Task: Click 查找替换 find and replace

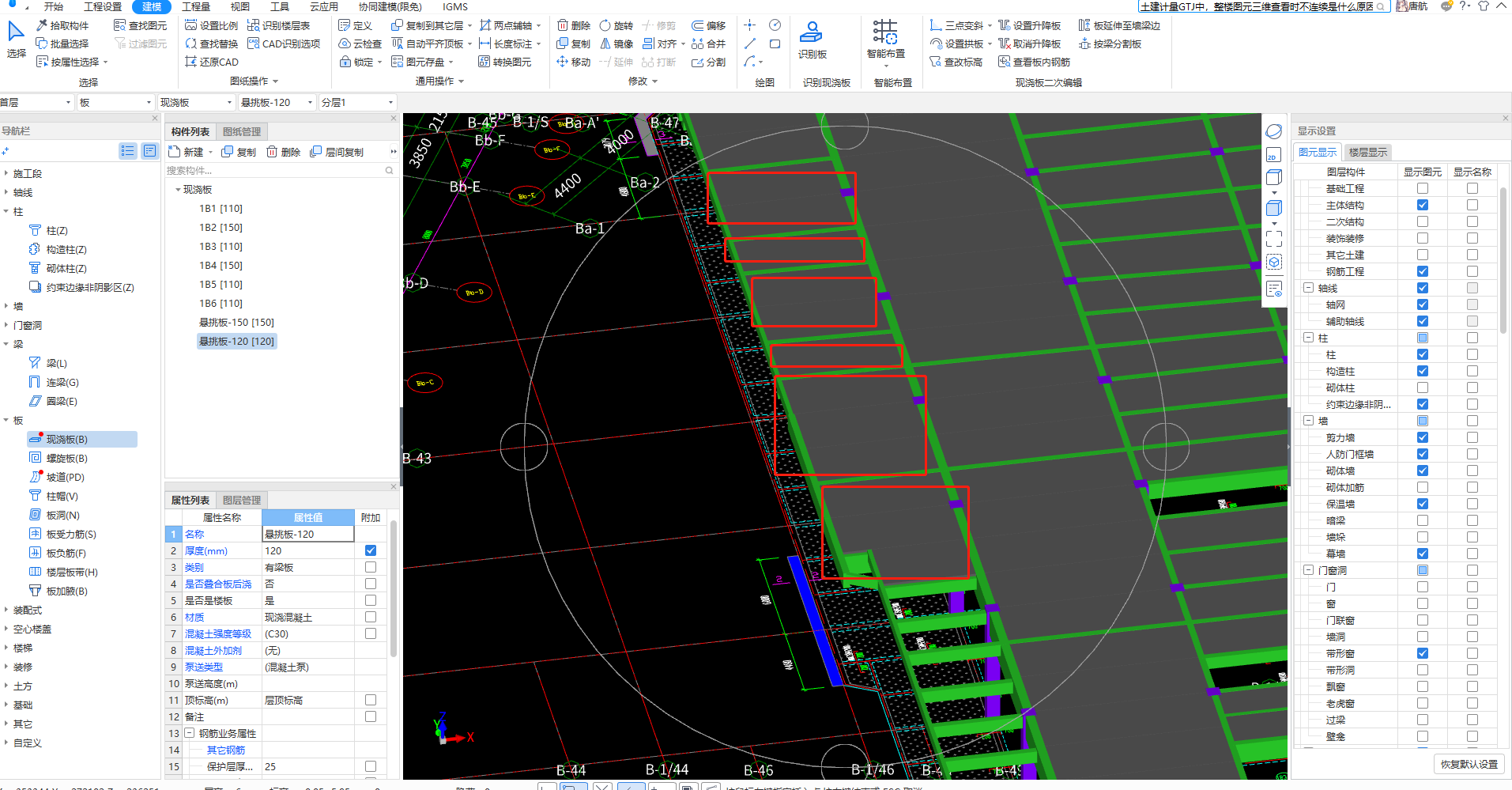Action: [211, 43]
